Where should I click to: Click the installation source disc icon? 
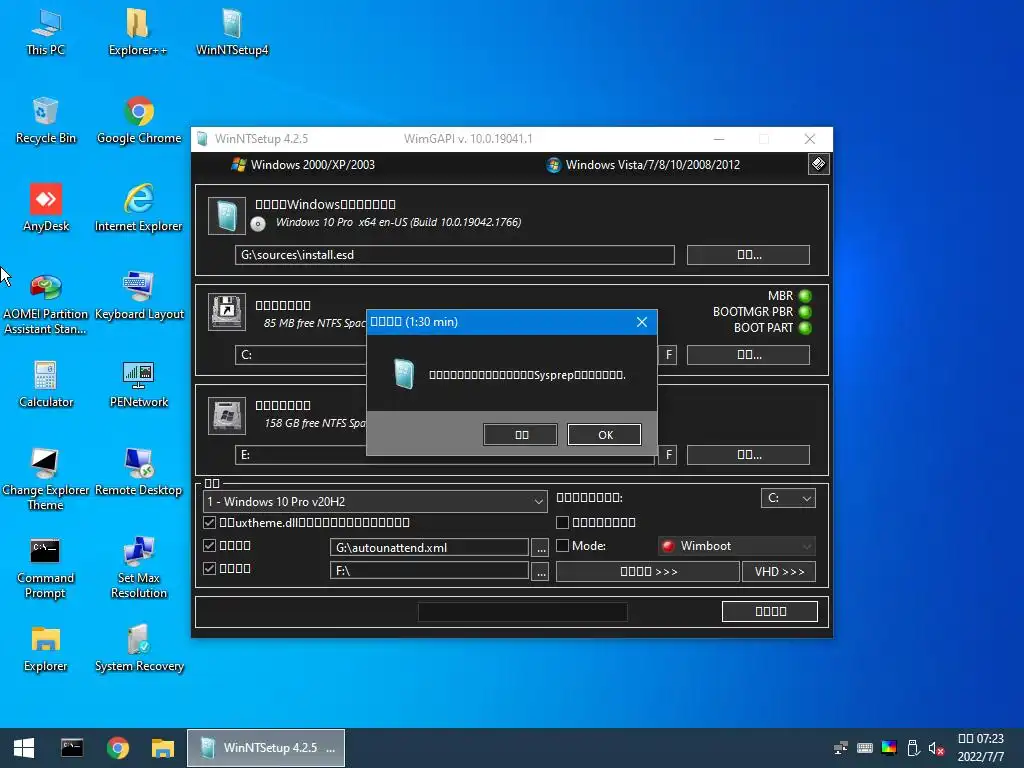(x=258, y=224)
